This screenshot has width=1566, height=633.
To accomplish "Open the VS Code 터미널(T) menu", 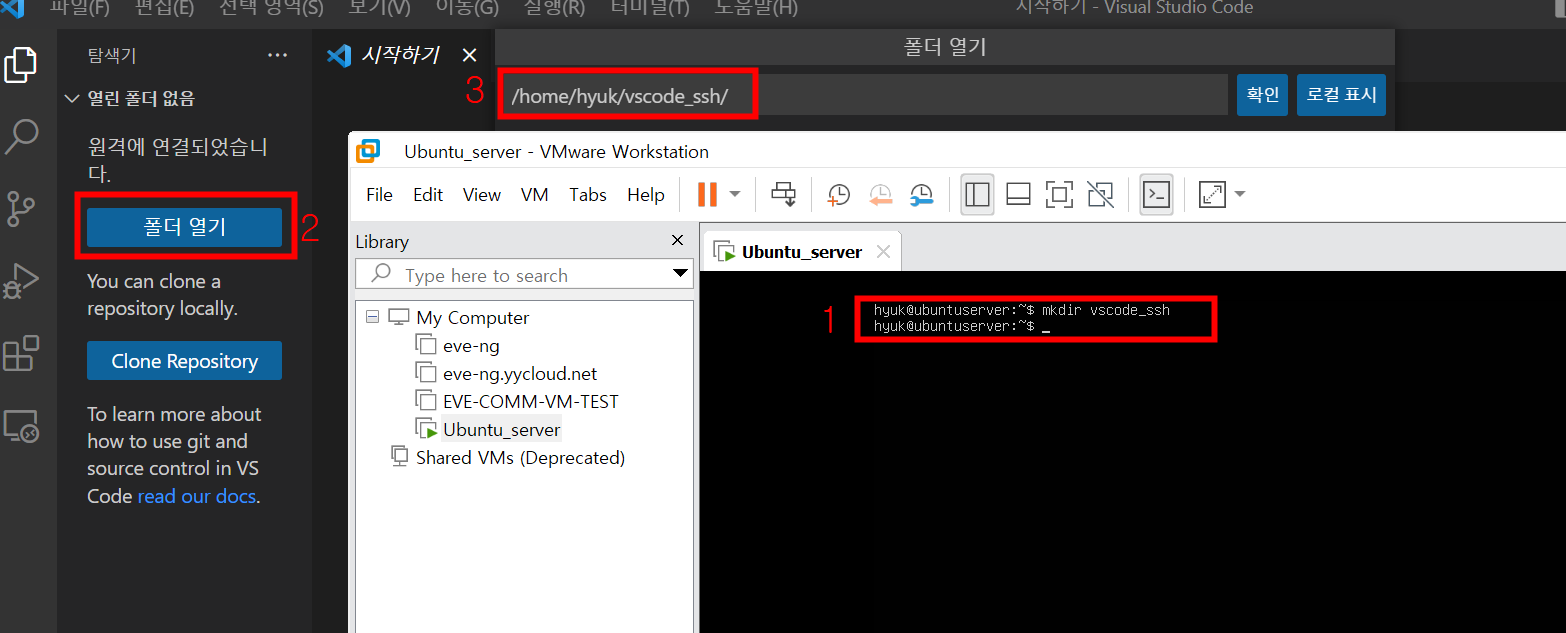I will [x=650, y=8].
